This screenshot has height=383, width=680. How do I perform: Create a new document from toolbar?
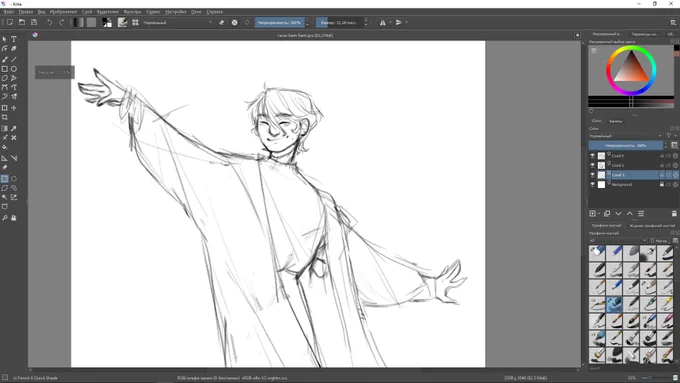[10, 22]
